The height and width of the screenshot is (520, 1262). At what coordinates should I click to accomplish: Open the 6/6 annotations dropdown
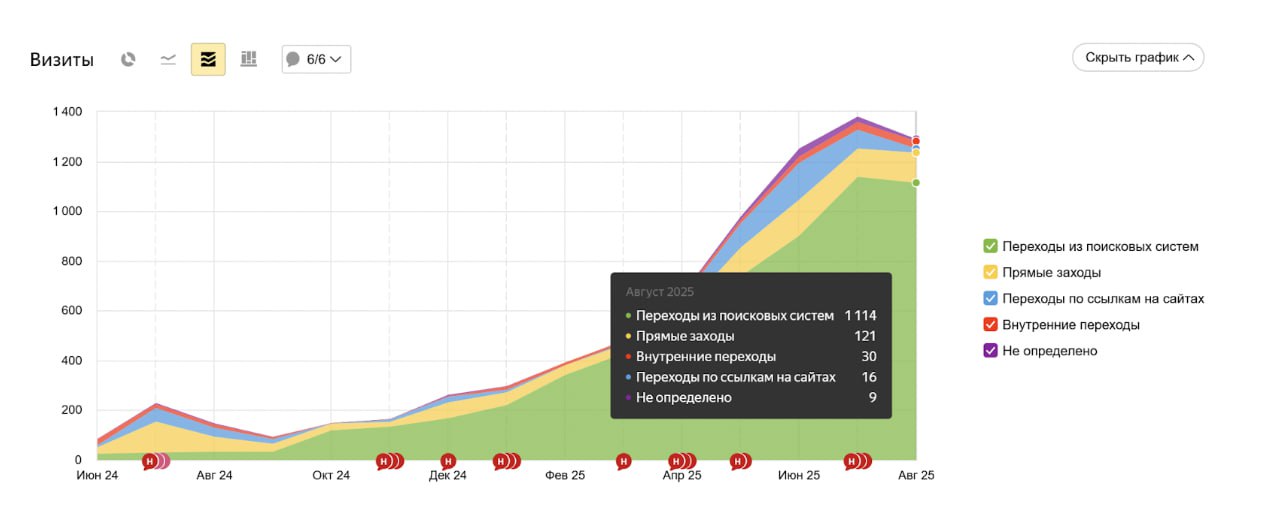[316, 59]
